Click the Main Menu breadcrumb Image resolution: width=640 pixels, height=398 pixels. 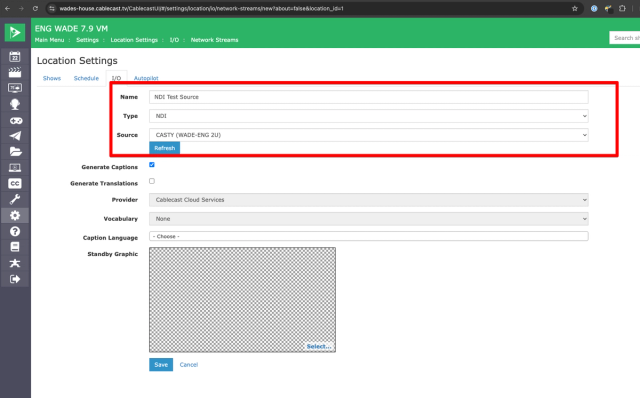[49, 40]
